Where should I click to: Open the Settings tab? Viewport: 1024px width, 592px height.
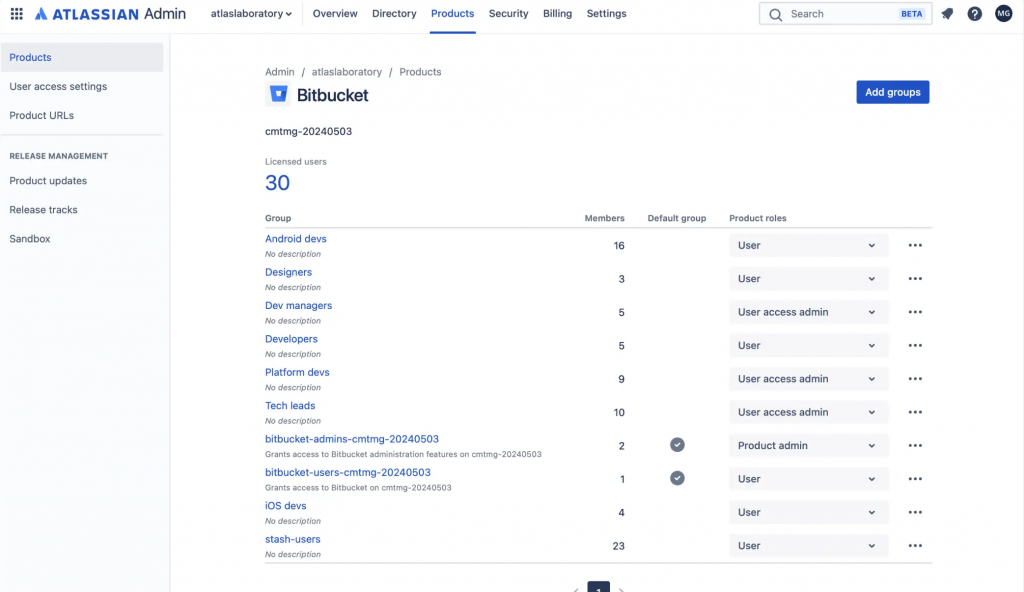click(606, 14)
